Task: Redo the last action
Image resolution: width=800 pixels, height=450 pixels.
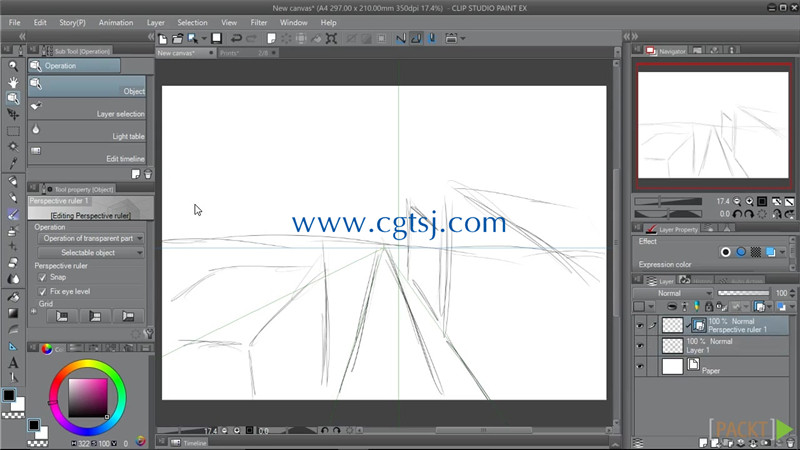Action: click(x=251, y=38)
